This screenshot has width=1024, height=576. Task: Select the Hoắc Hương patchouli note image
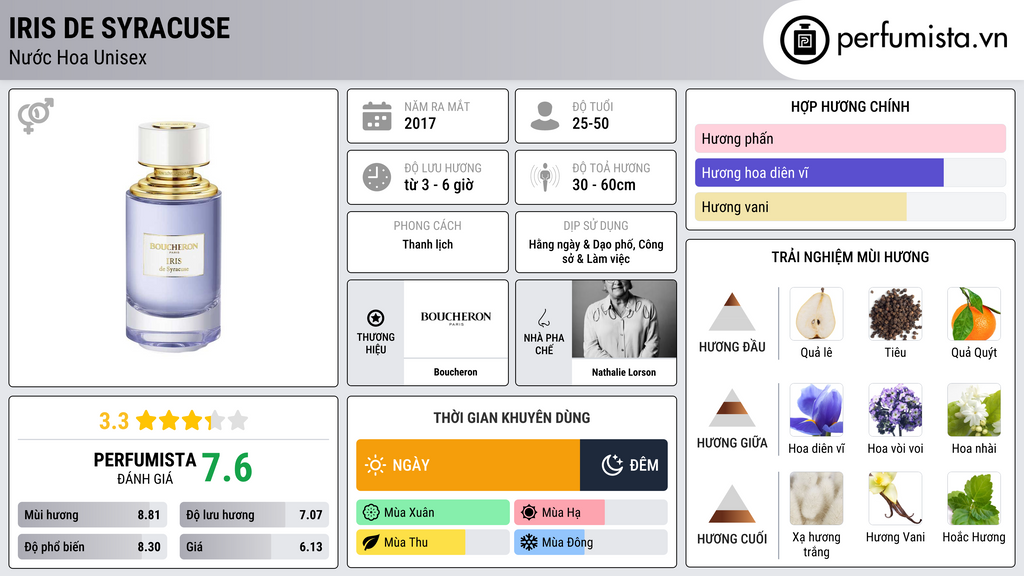(974, 499)
